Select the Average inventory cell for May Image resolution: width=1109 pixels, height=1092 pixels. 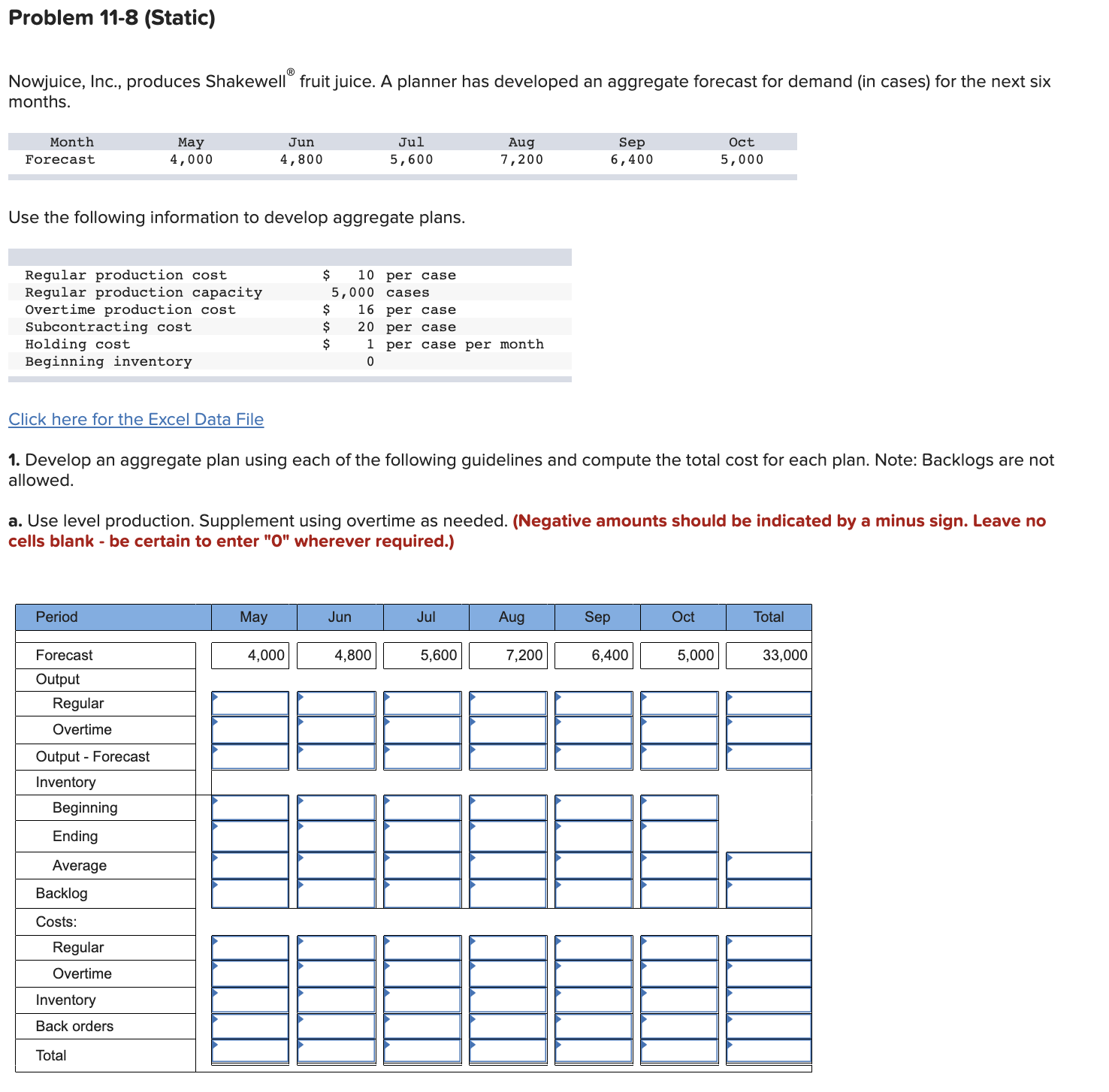pos(250,865)
